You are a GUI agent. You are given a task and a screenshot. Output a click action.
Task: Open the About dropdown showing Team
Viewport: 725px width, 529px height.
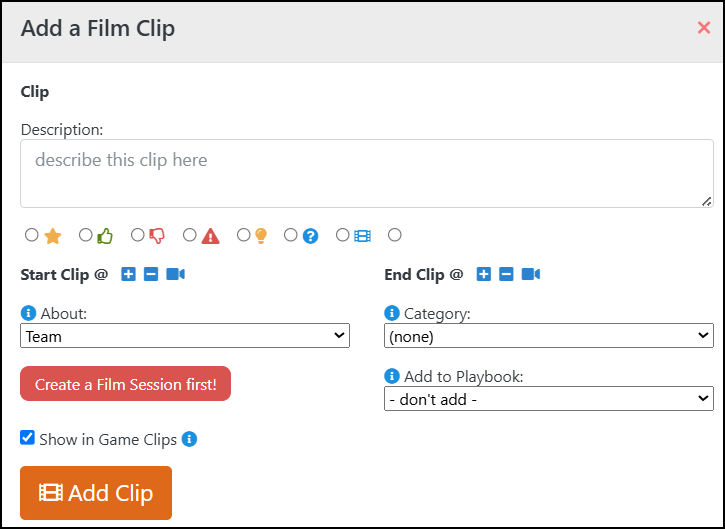[x=185, y=336]
